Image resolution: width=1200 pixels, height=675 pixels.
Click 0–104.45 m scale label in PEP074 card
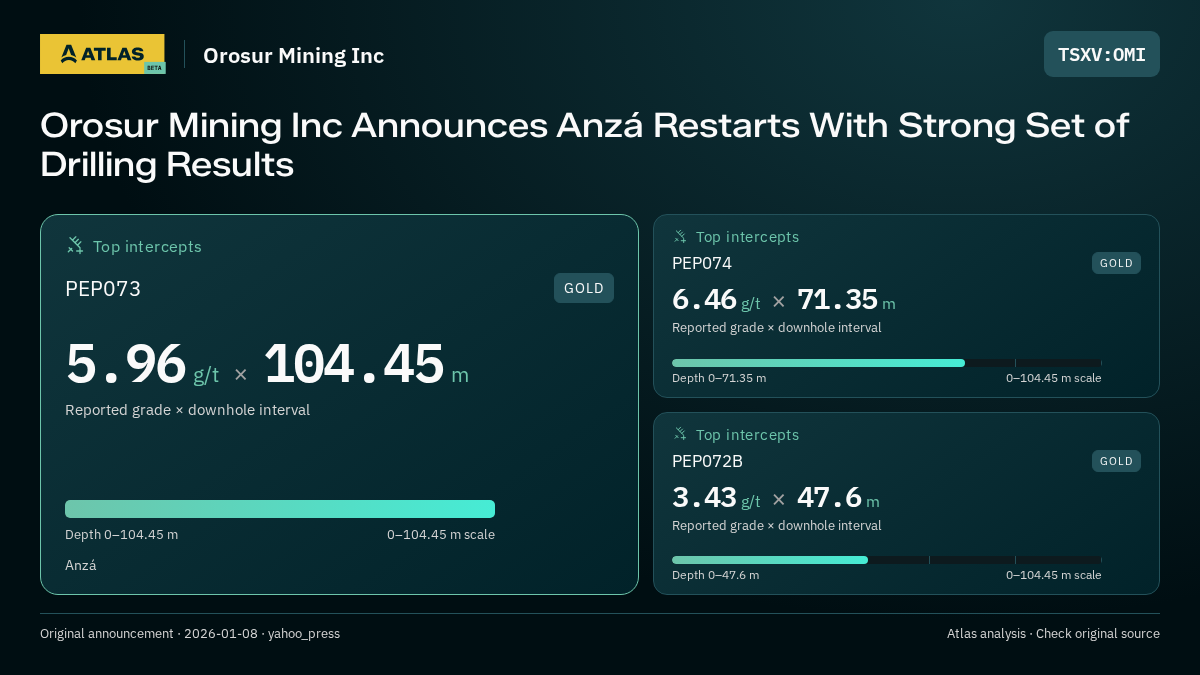(x=1054, y=378)
